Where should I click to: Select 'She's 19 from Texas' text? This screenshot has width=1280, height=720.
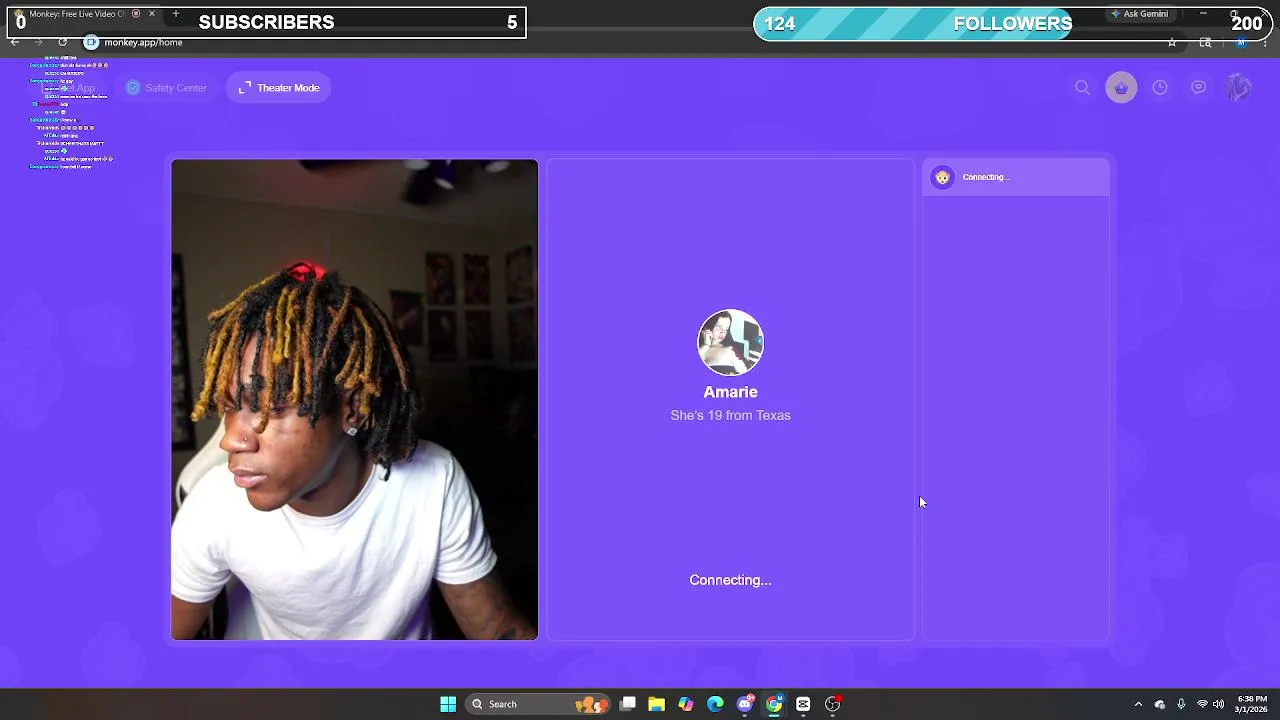pos(730,415)
